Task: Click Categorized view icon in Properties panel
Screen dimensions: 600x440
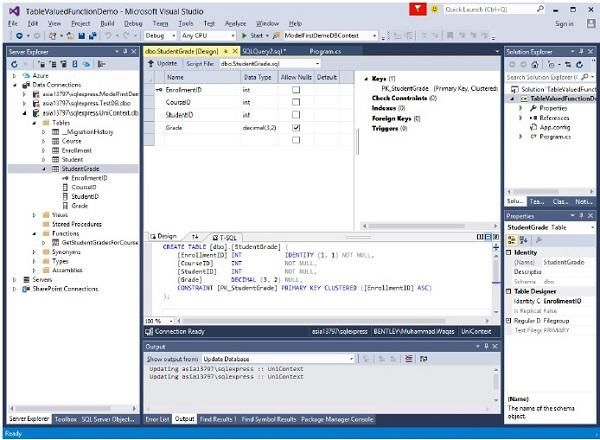Action: [x=511, y=240]
